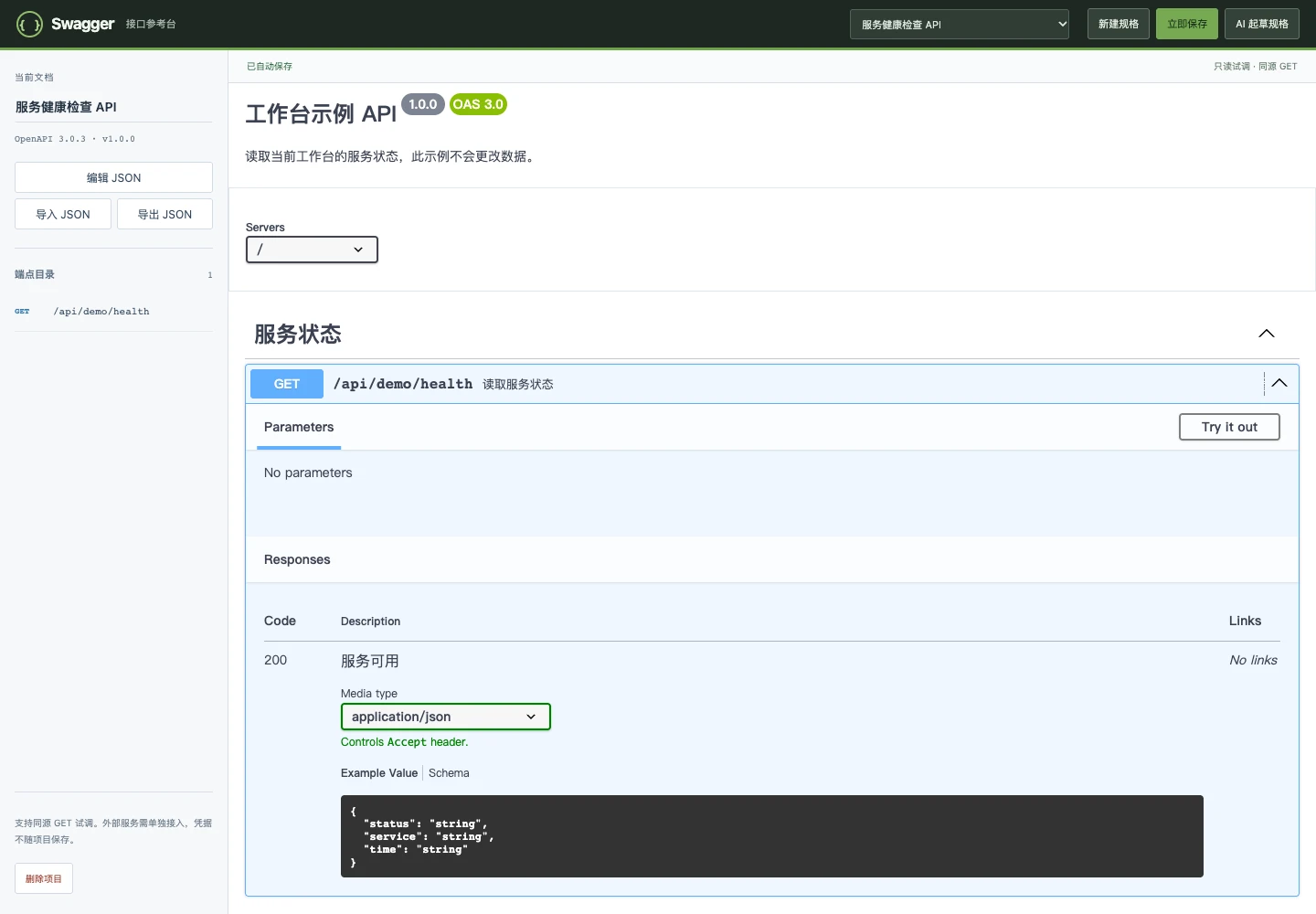Open the 服务健康检查 API spec dropdown
The height and width of the screenshot is (914, 1316).
[960, 25]
